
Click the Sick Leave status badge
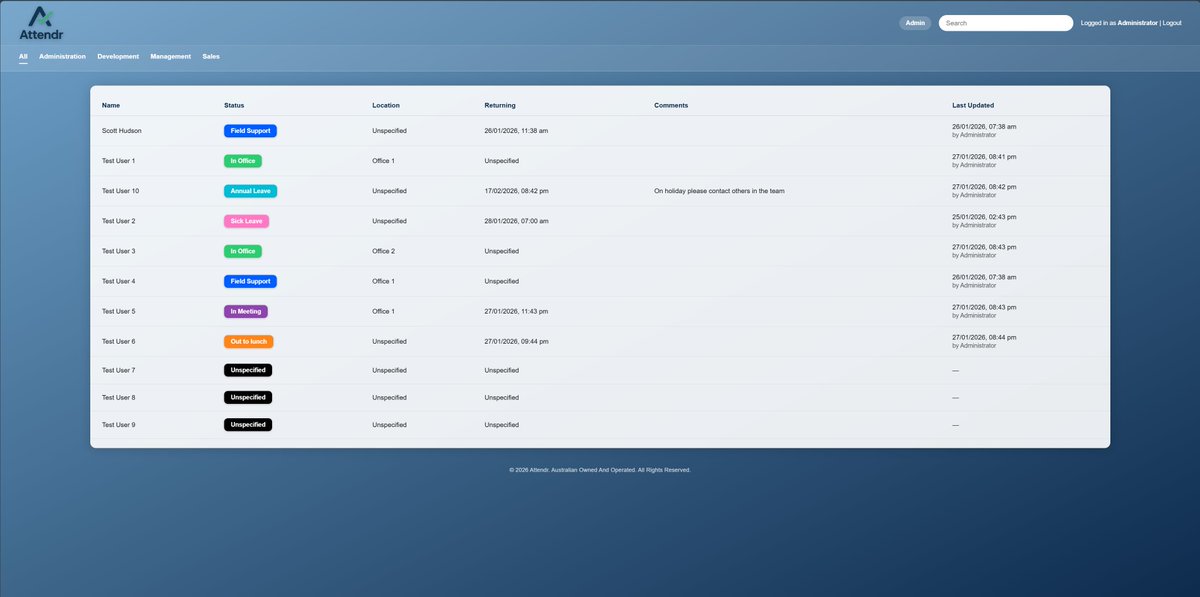[x=246, y=221]
